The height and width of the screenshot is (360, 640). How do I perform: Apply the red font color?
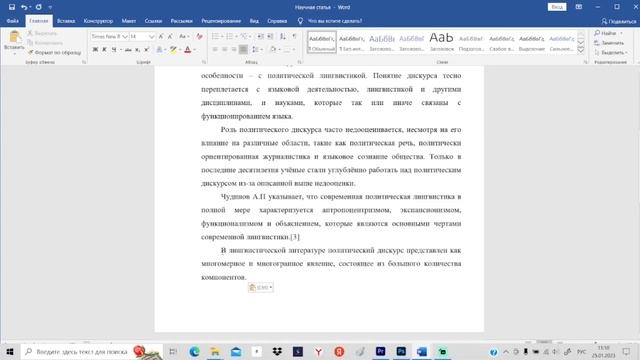click(x=188, y=49)
